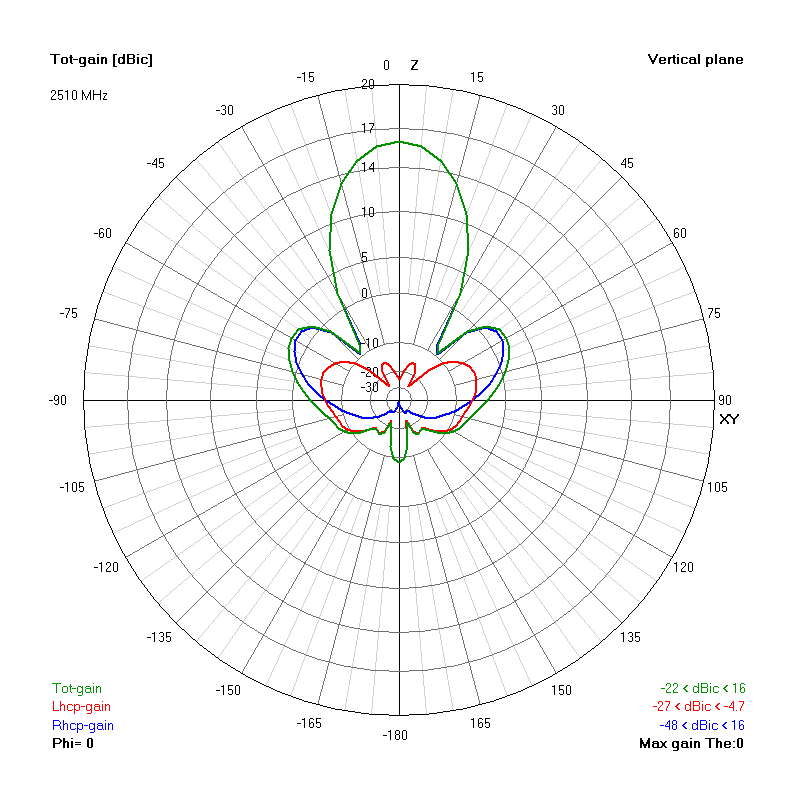Select the positive "120" angle label

(x=683, y=567)
